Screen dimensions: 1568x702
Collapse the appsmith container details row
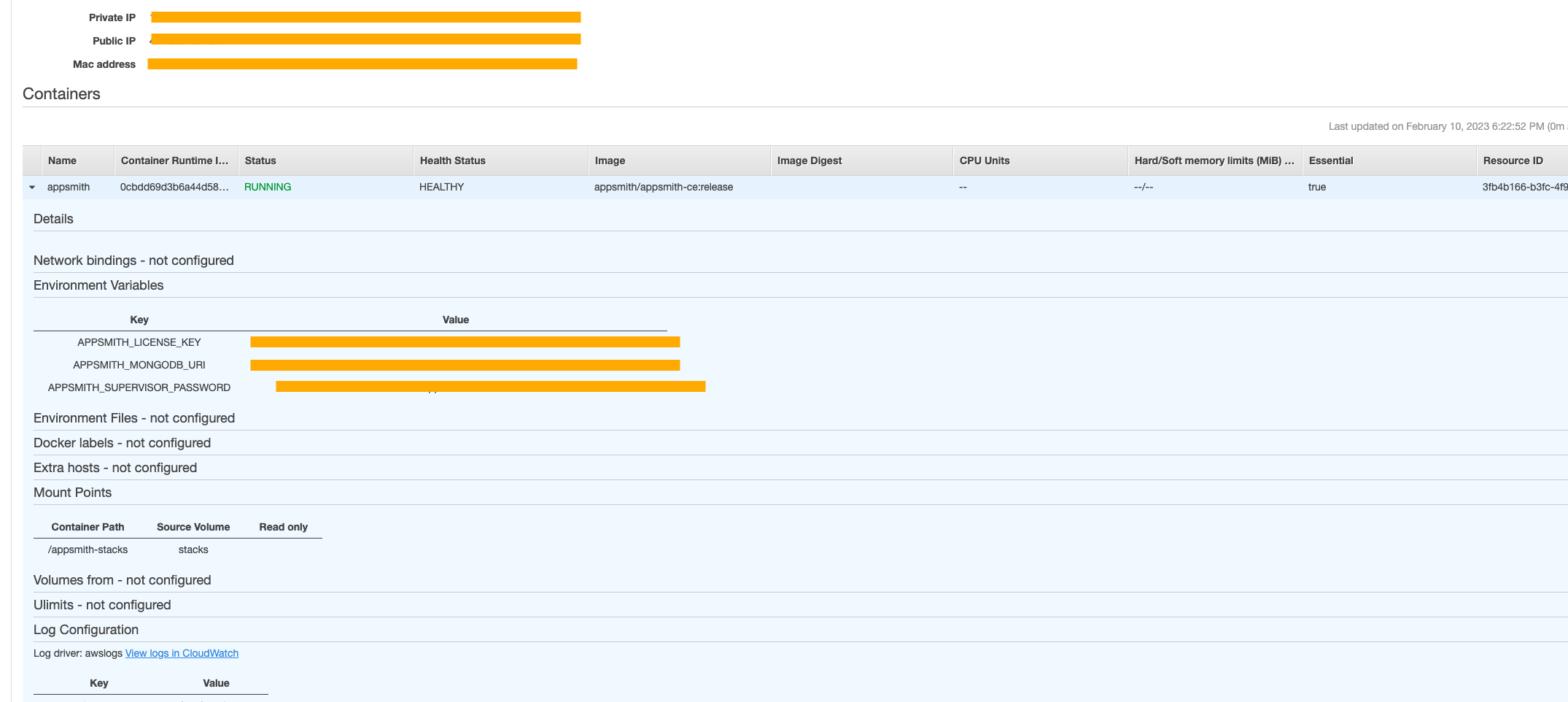pyautogui.click(x=32, y=187)
